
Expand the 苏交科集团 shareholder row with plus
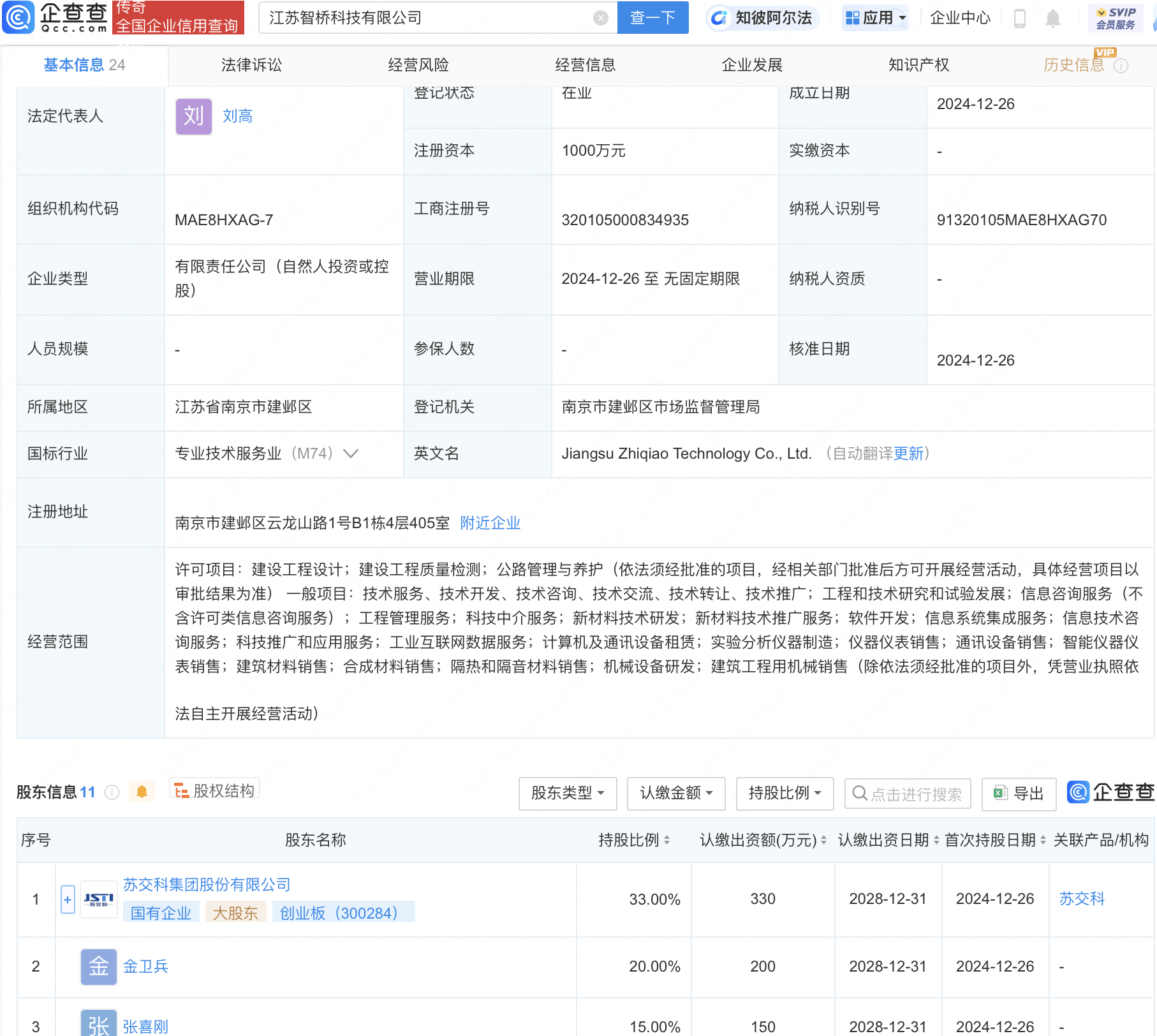tap(68, 899)
